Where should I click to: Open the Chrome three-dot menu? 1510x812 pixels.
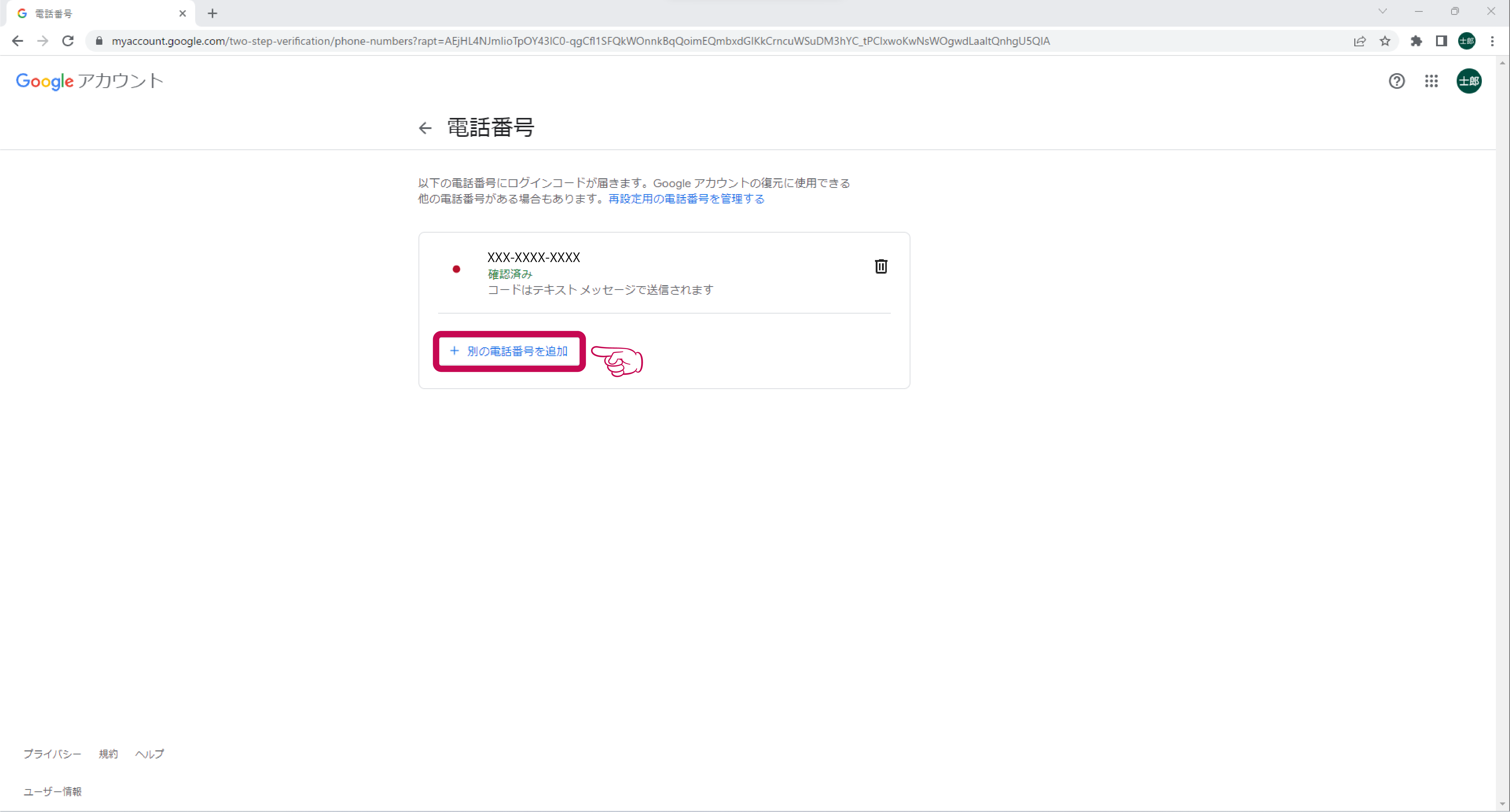pos(1492,41)
